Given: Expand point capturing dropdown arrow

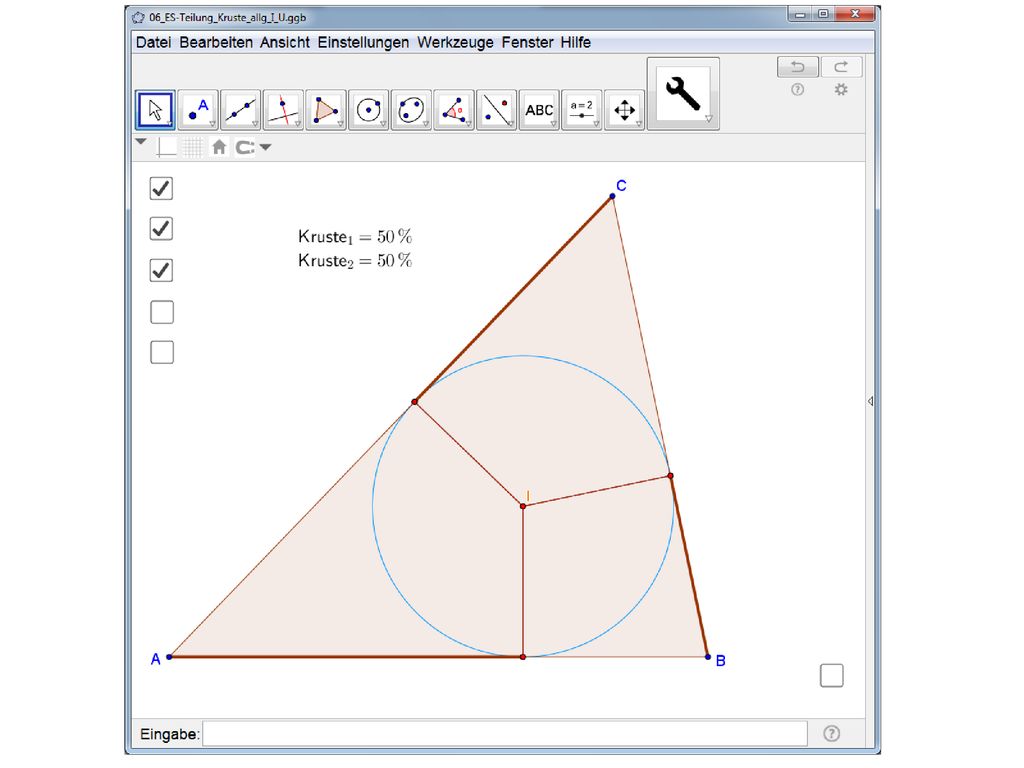Looking at the screenshot, I should (x=265, y=148).
